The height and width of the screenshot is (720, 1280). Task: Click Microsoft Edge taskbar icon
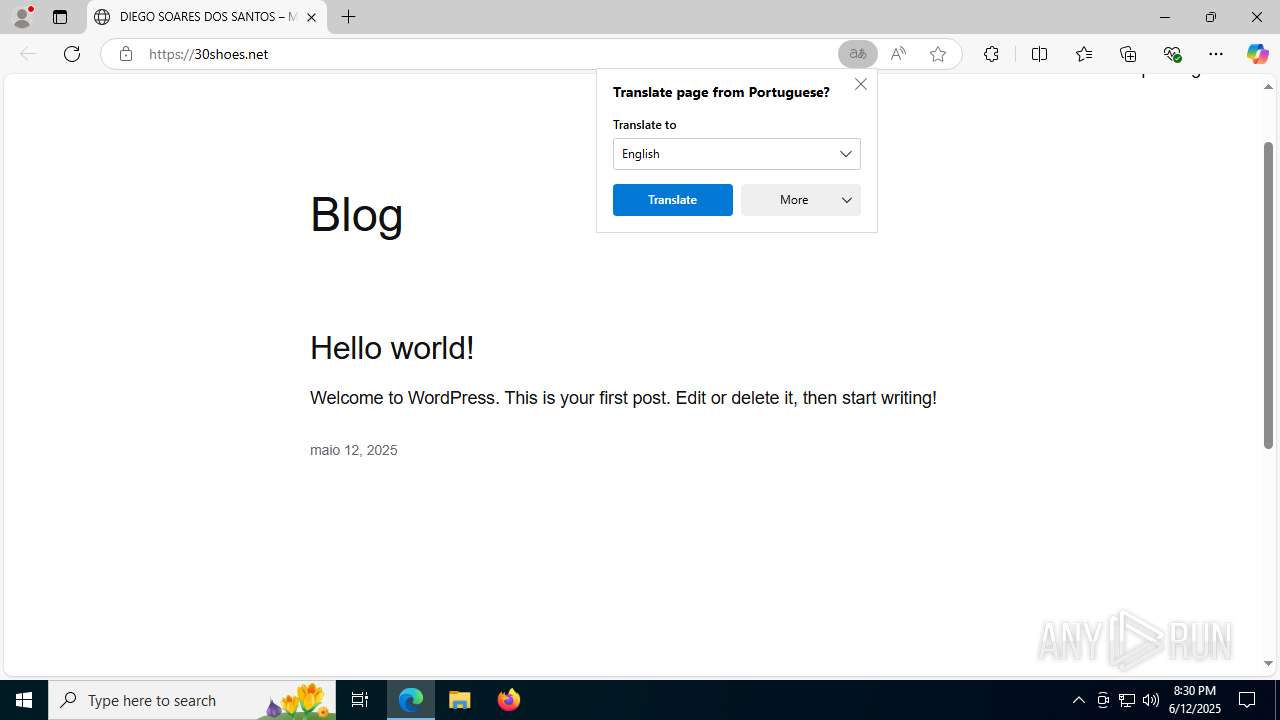(x=411, y=700)
